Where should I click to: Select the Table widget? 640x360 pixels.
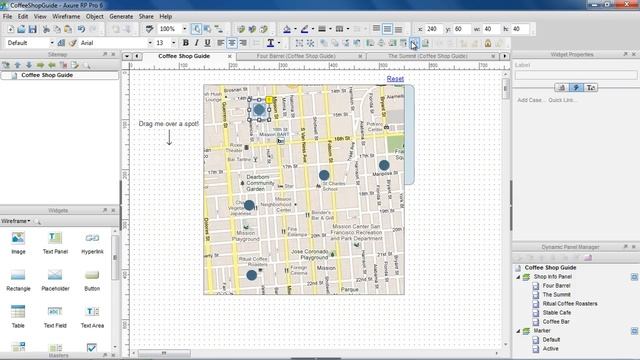click(x=18, y=316)
